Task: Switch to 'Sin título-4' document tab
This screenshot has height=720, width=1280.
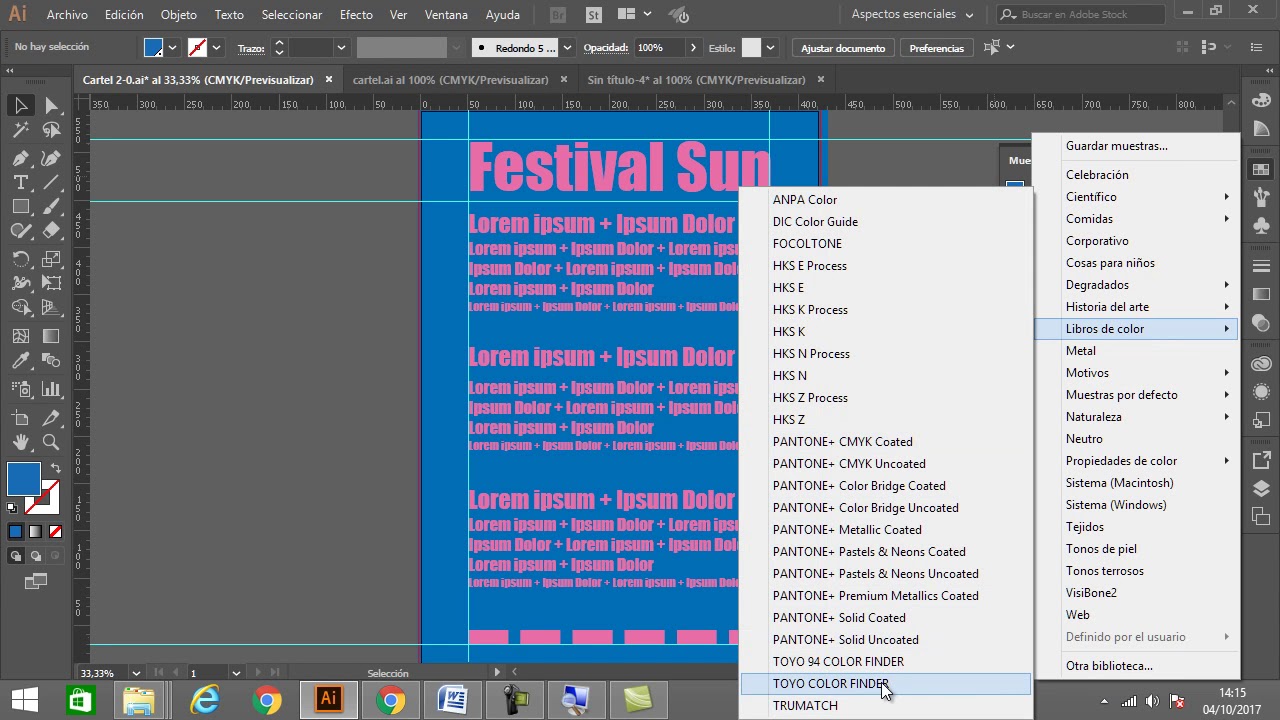Action: click(696, 80)
